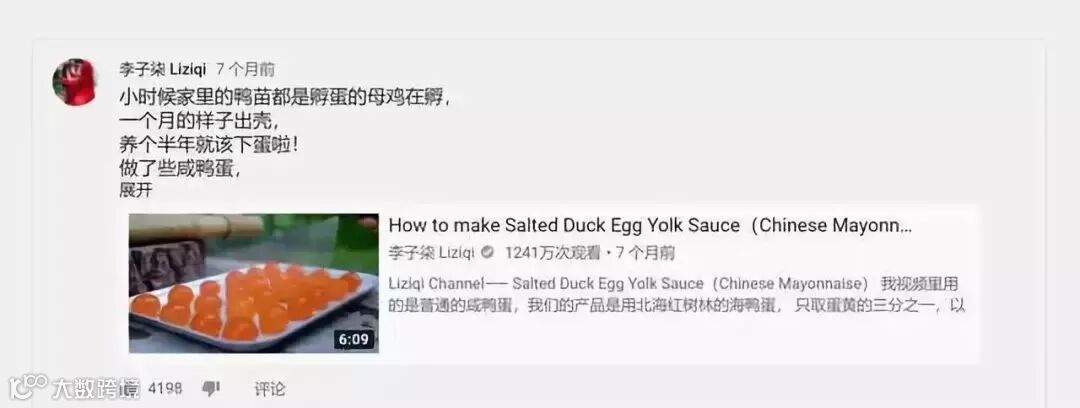Click the comment line 一个月的样子出壳
This screenshot has width=1080, height=408.
point(199,121)
